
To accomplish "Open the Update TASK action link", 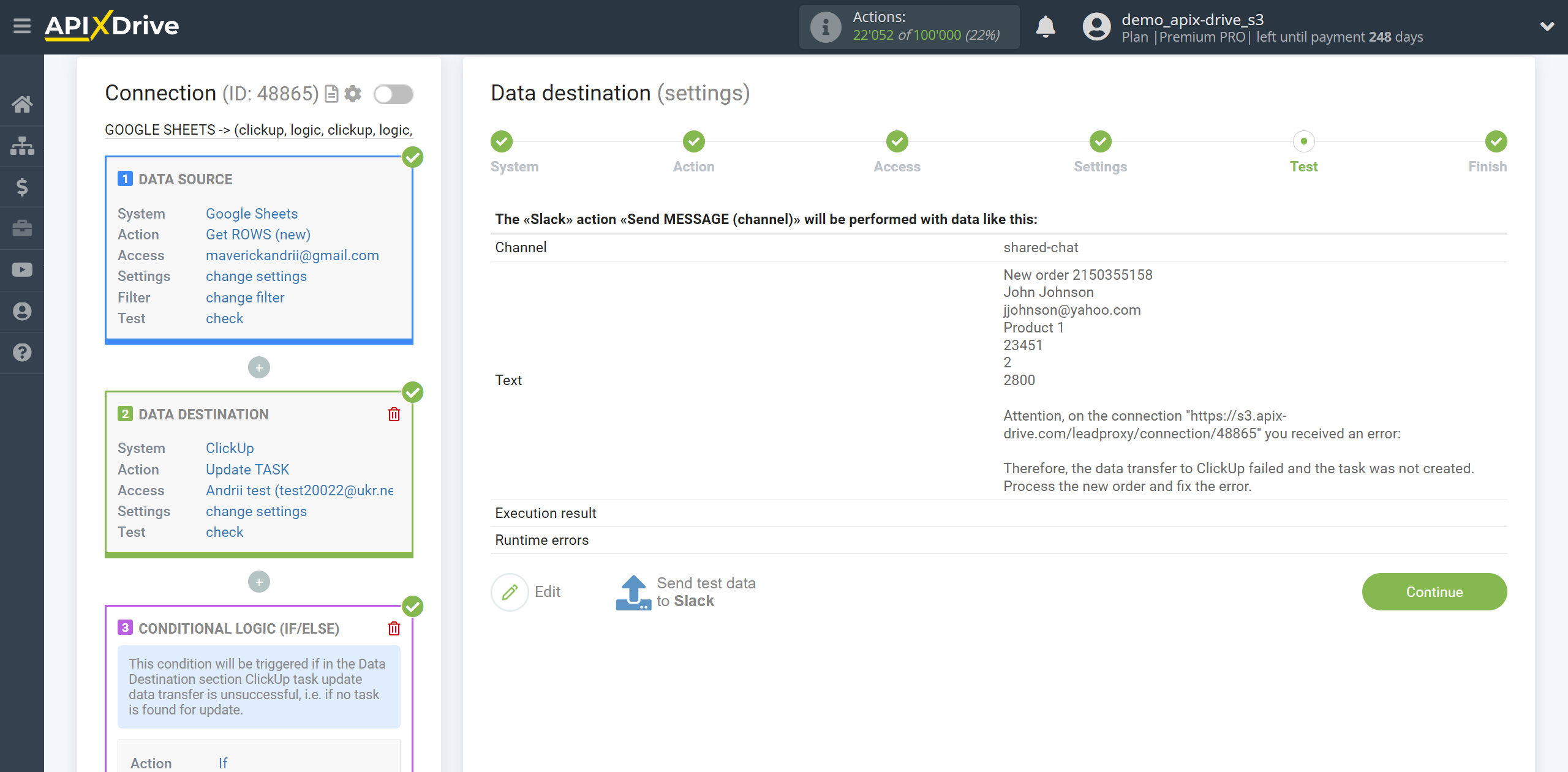I will click(x=247, y=470).
